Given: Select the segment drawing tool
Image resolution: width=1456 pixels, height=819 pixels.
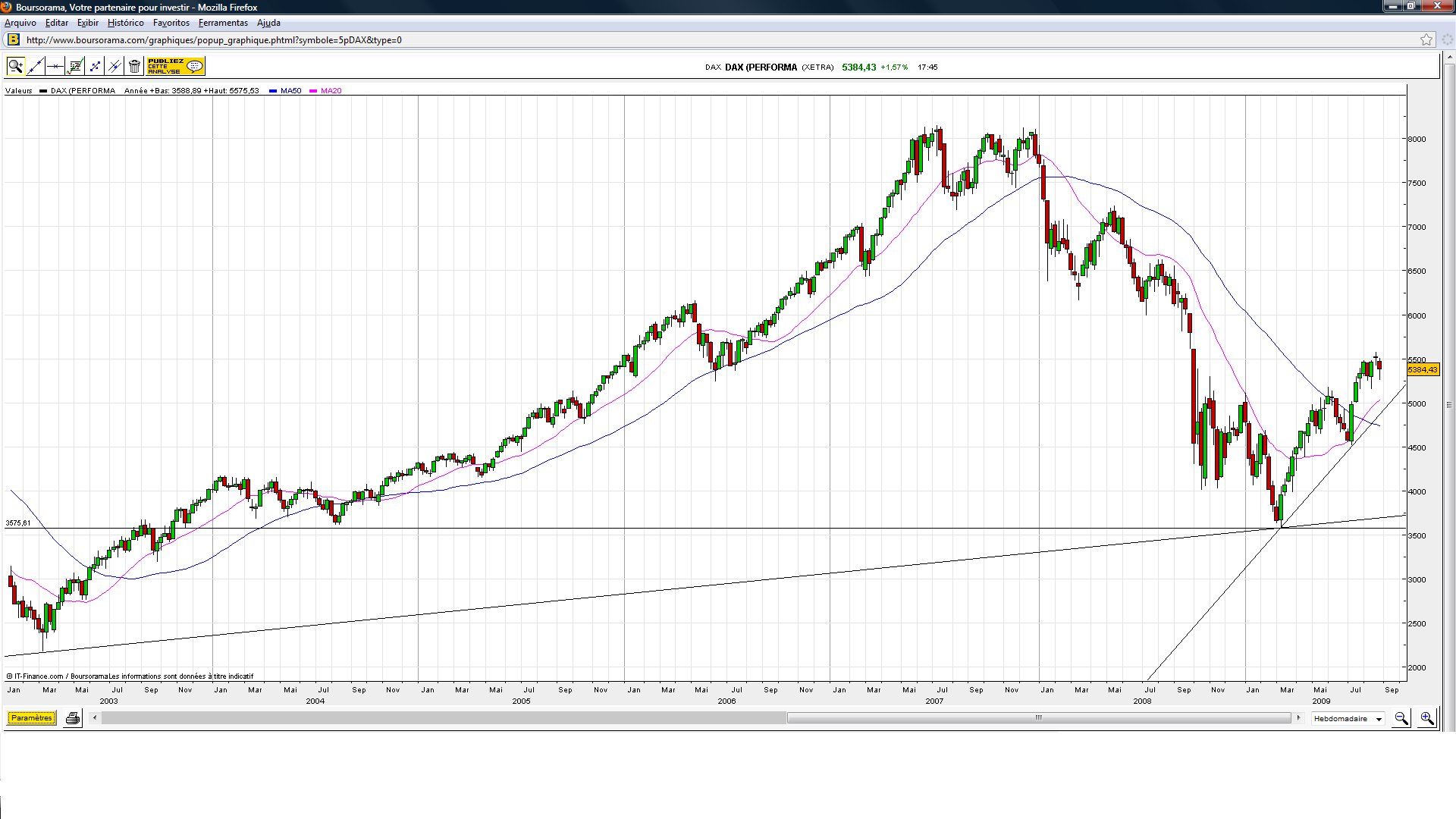Looking at the screenshot, I should pyautogui.click(x=95, y=67).
